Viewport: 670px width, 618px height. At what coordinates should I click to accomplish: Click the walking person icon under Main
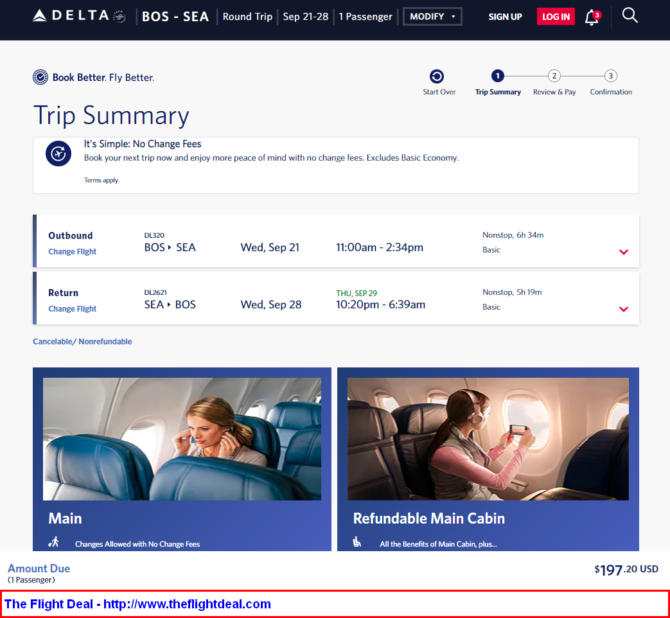pyautogui.click(x=54, y=542)
